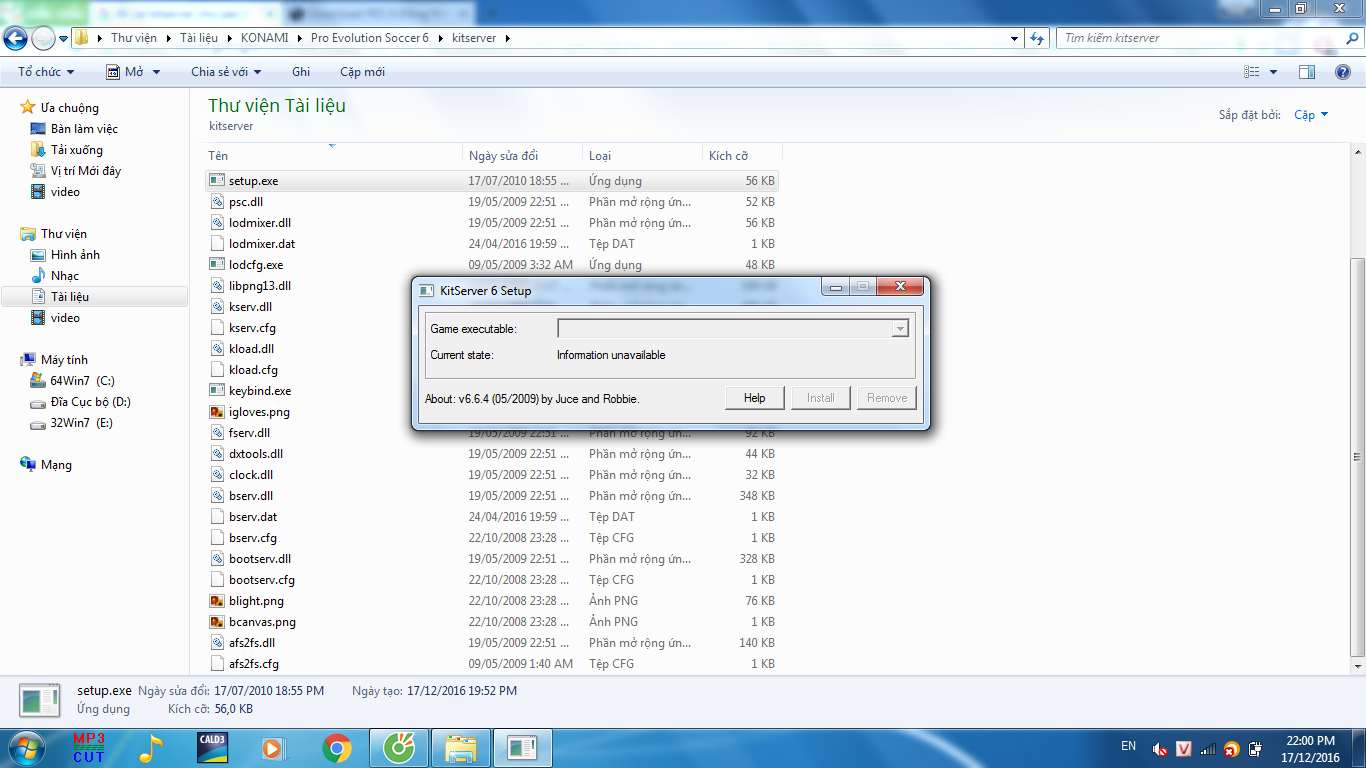Open Đĩa Cục bộ (D:) drive

pyautogui.click(x=90, y=402)
